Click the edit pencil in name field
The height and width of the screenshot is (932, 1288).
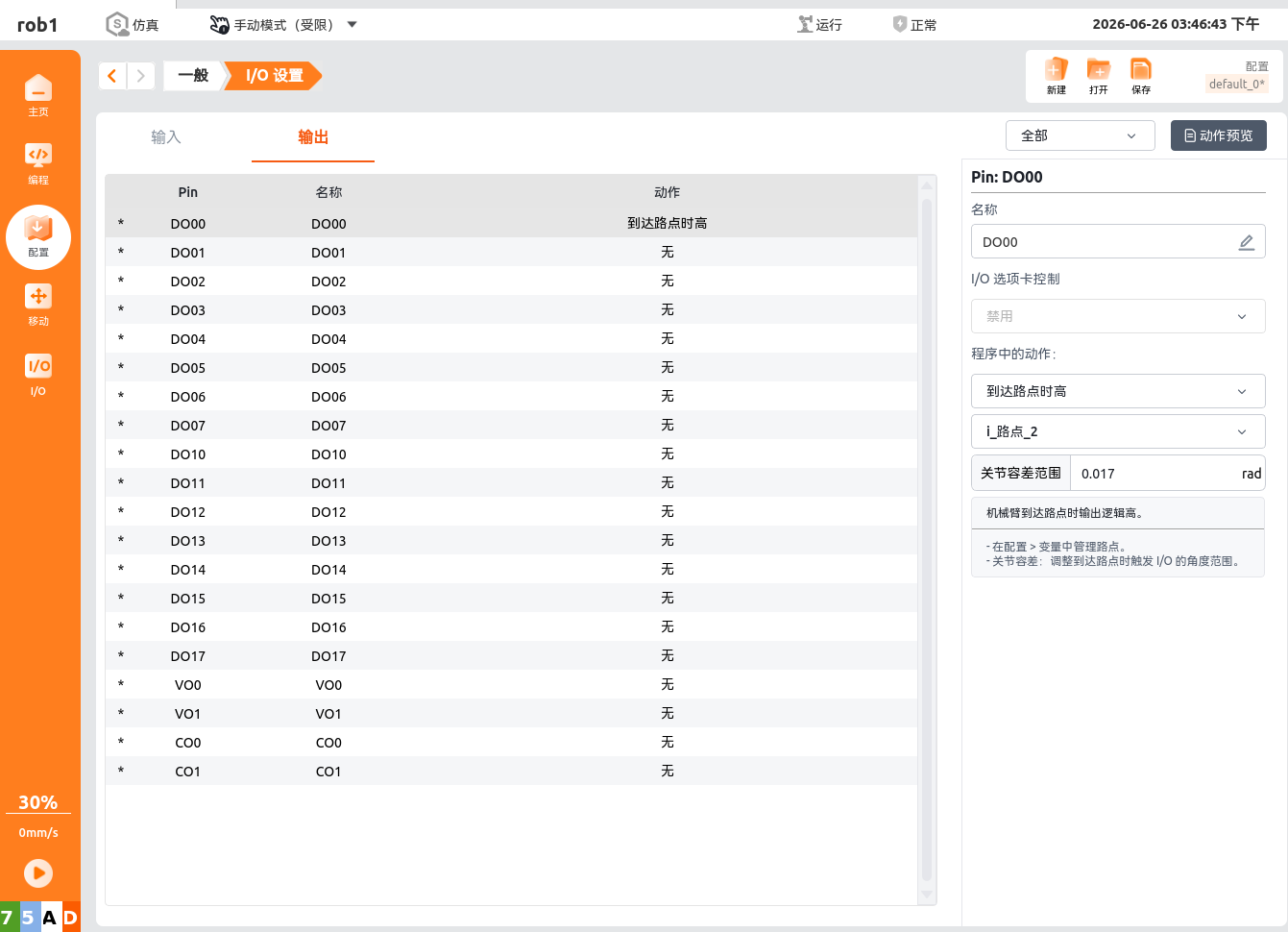[x=1246, y=242]
